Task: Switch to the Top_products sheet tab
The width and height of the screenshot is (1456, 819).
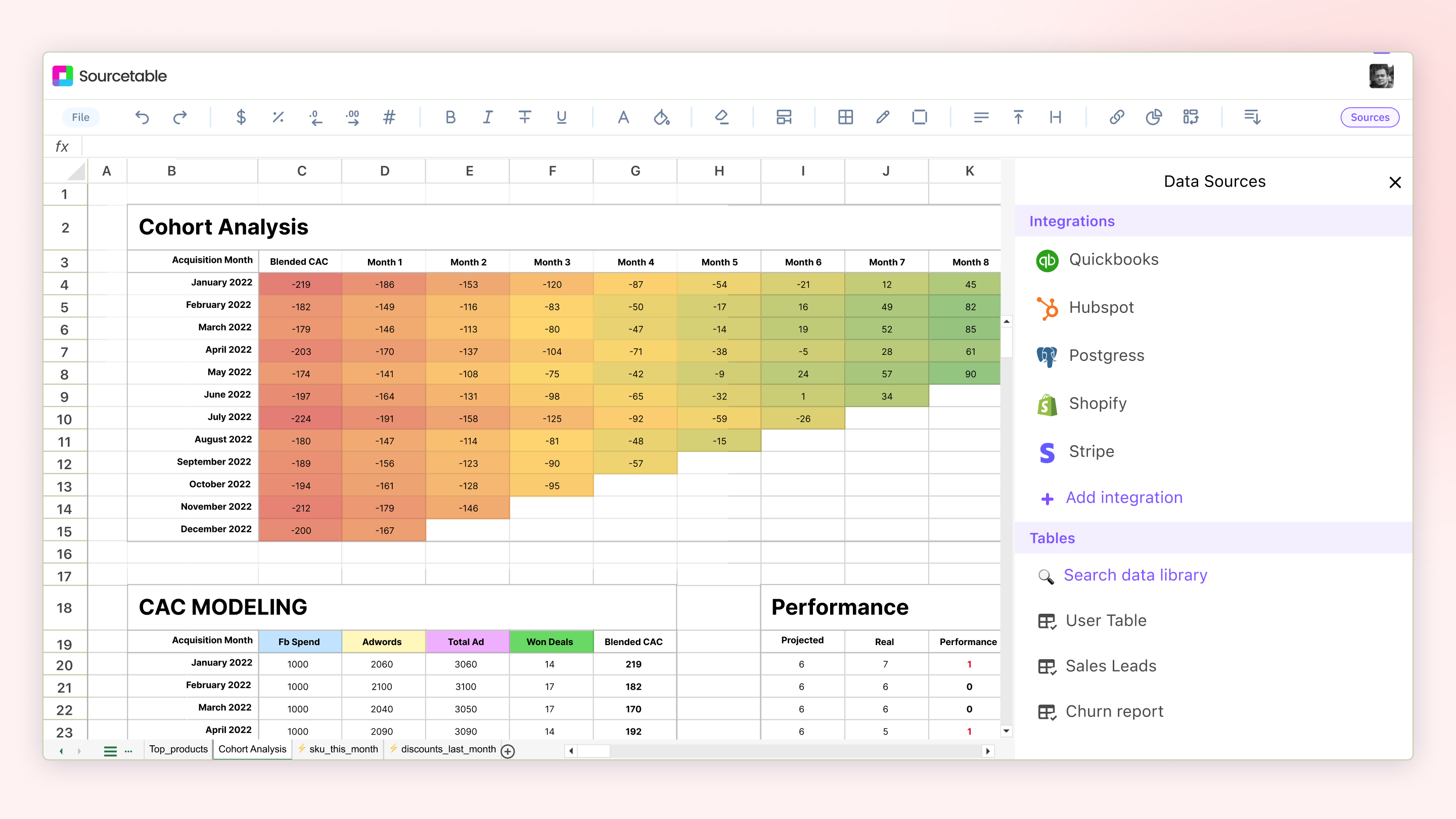Action: (x=178, y=749)
